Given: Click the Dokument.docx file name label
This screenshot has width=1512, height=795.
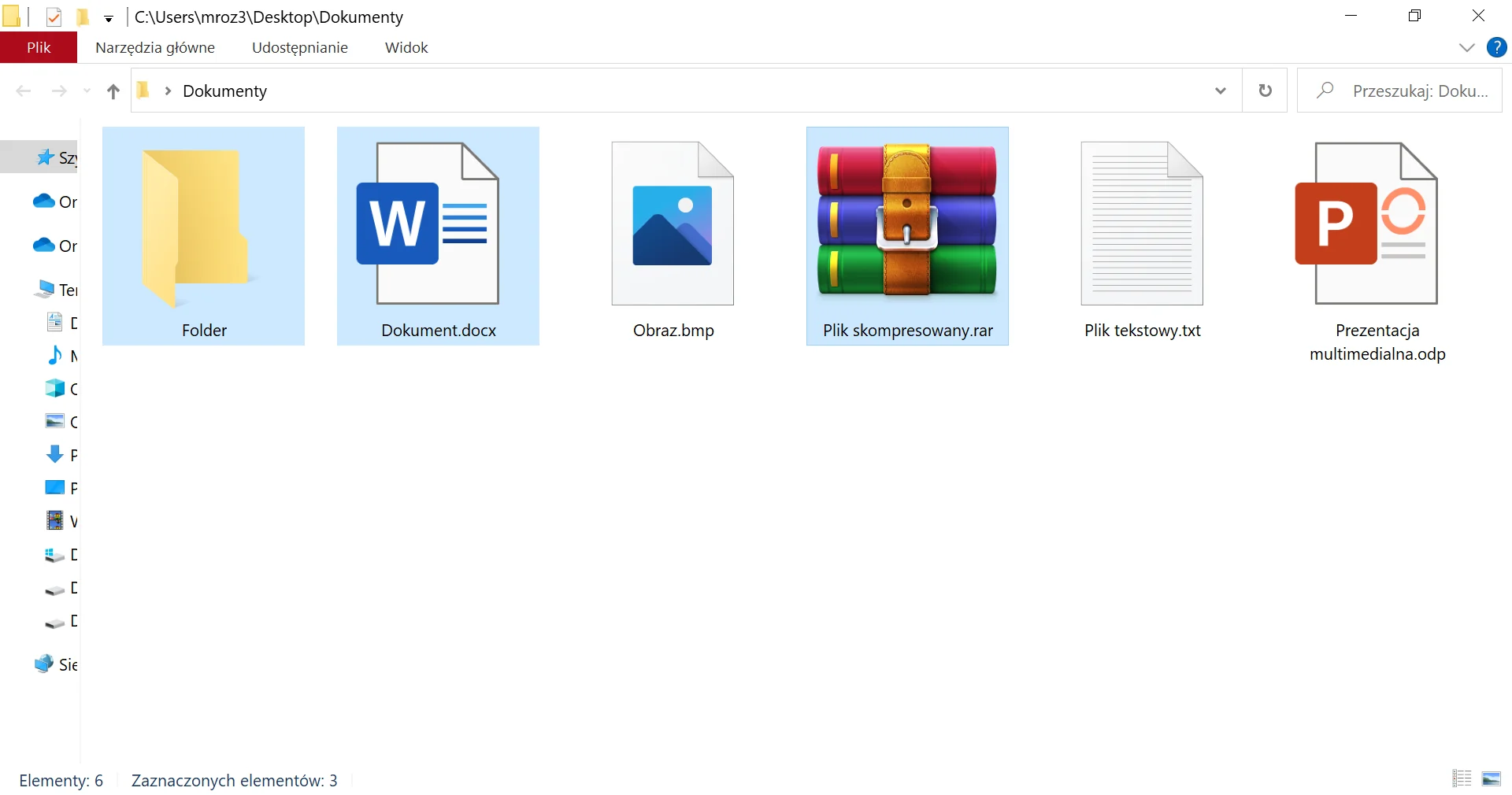Looking at the screenshot, I should (x=439, y=331).
